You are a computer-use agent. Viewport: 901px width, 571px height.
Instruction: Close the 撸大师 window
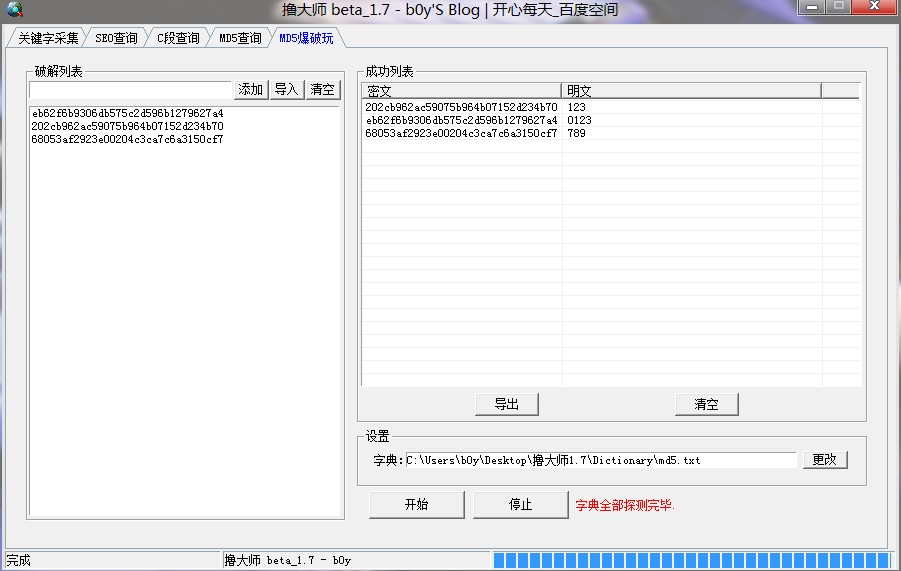875,7
